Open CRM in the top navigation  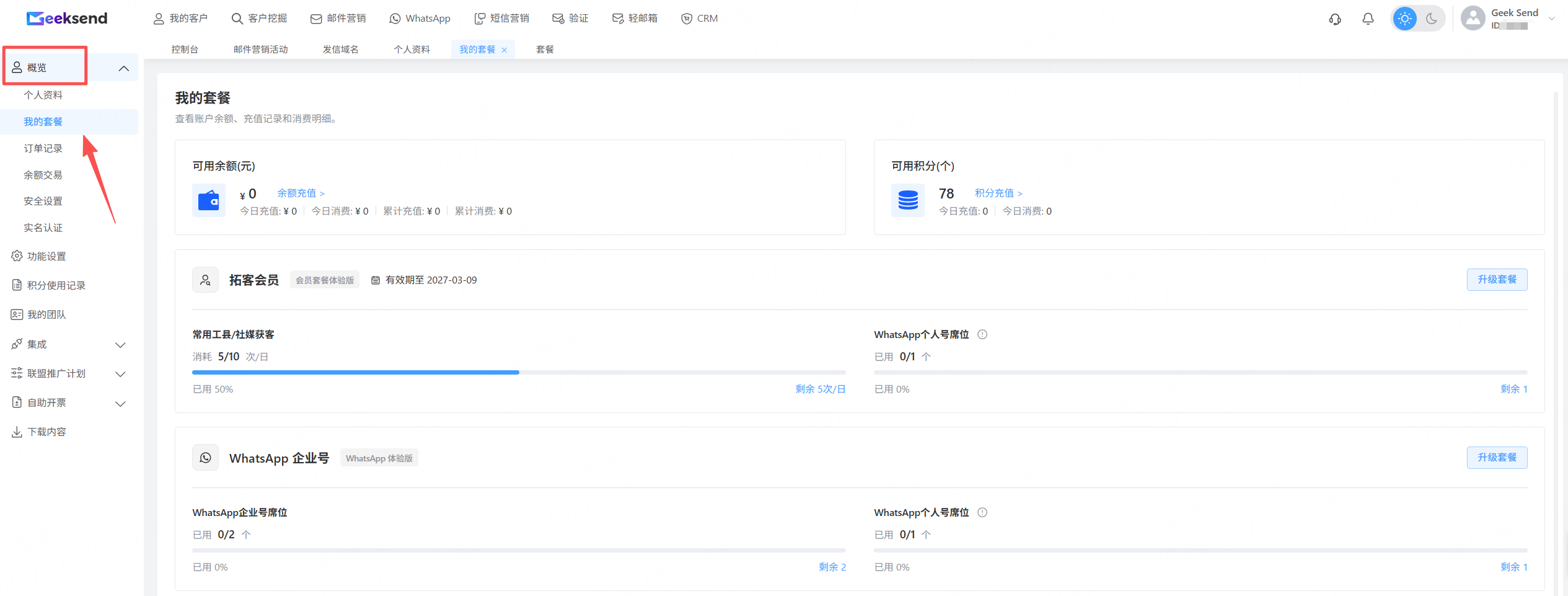coord(699,19)
